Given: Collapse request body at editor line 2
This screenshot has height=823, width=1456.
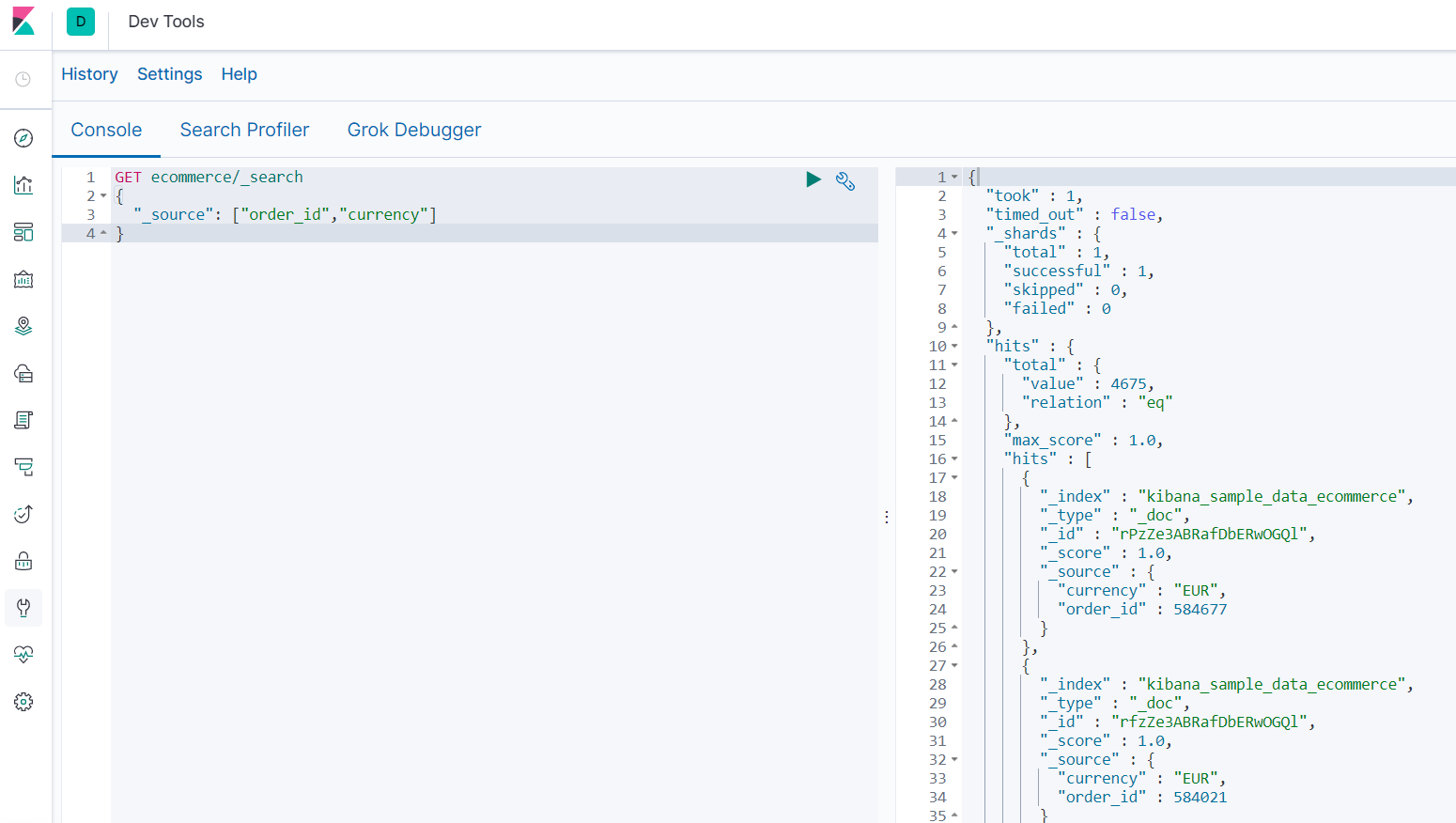Looking at the screenshot, I should click(x=103, y=196).
